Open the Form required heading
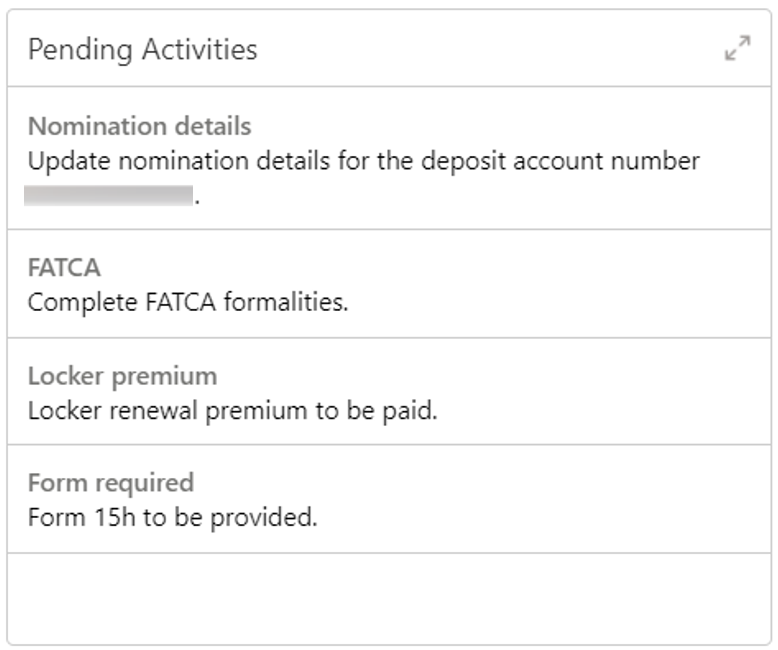Image resolution: width=778 pixels, height=650 pixels. 110,483
